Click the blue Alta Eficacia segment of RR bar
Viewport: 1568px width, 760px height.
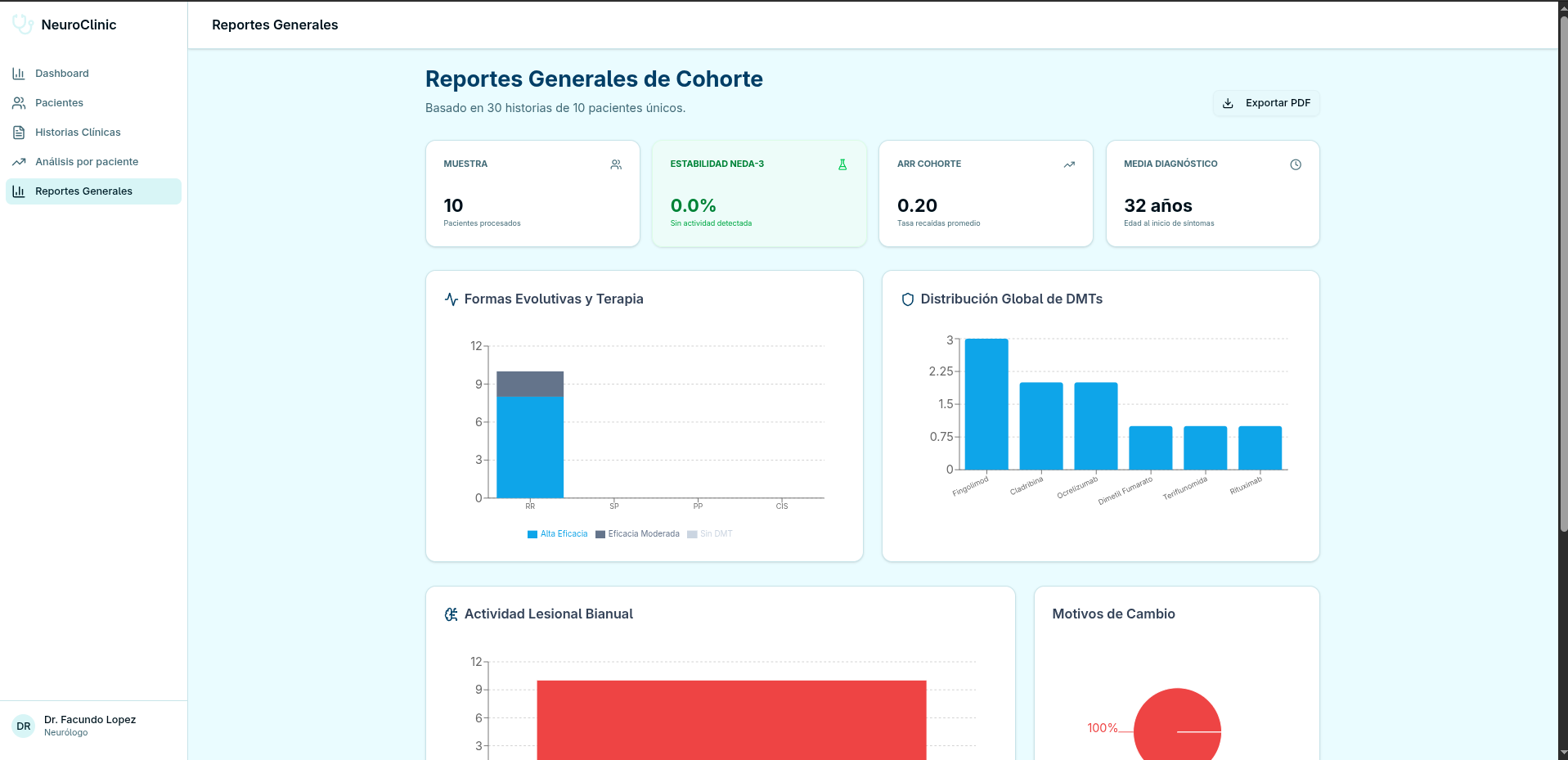click(x=530, y=447)
